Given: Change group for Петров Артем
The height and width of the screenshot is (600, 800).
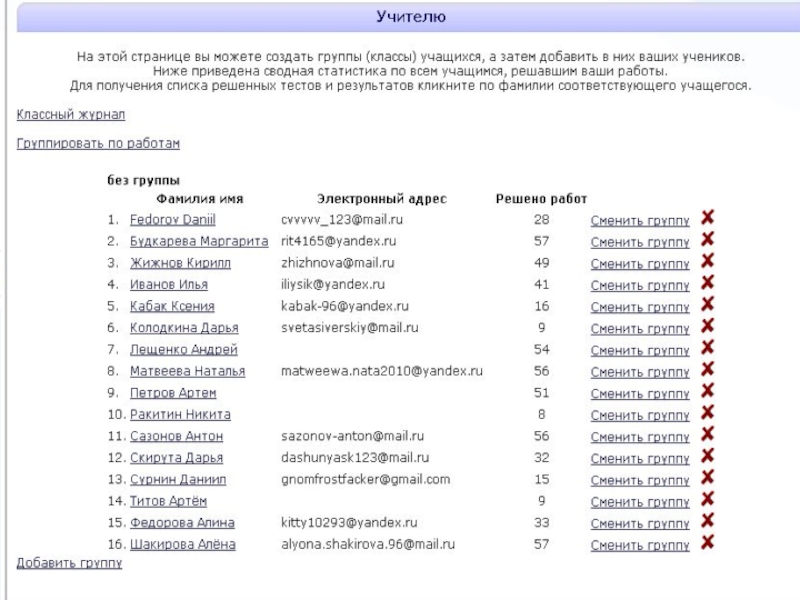Looking at the screenshot, I should [640, 394].
